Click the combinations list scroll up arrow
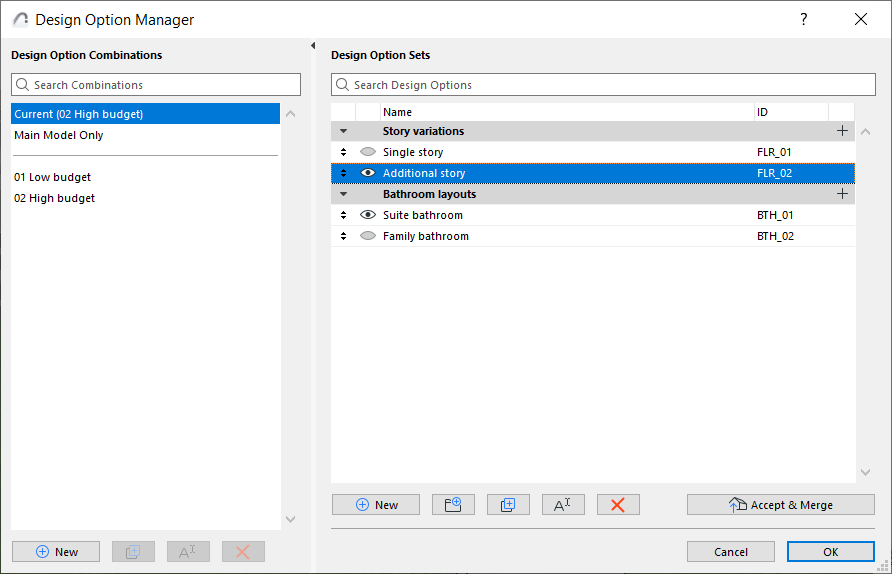Screen dimensions: 892x574 (291, 114)
